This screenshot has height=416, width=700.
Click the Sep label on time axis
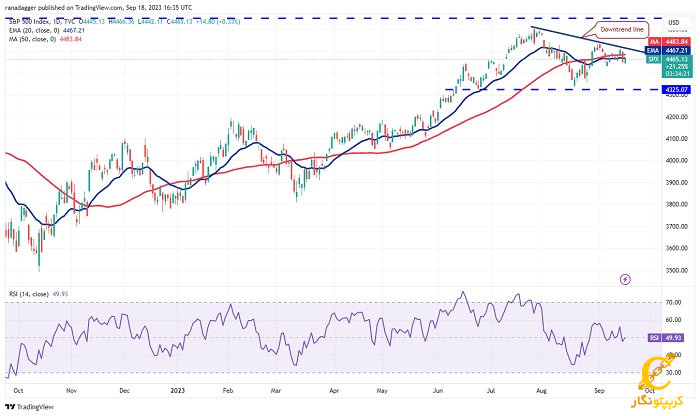point(600,391)
